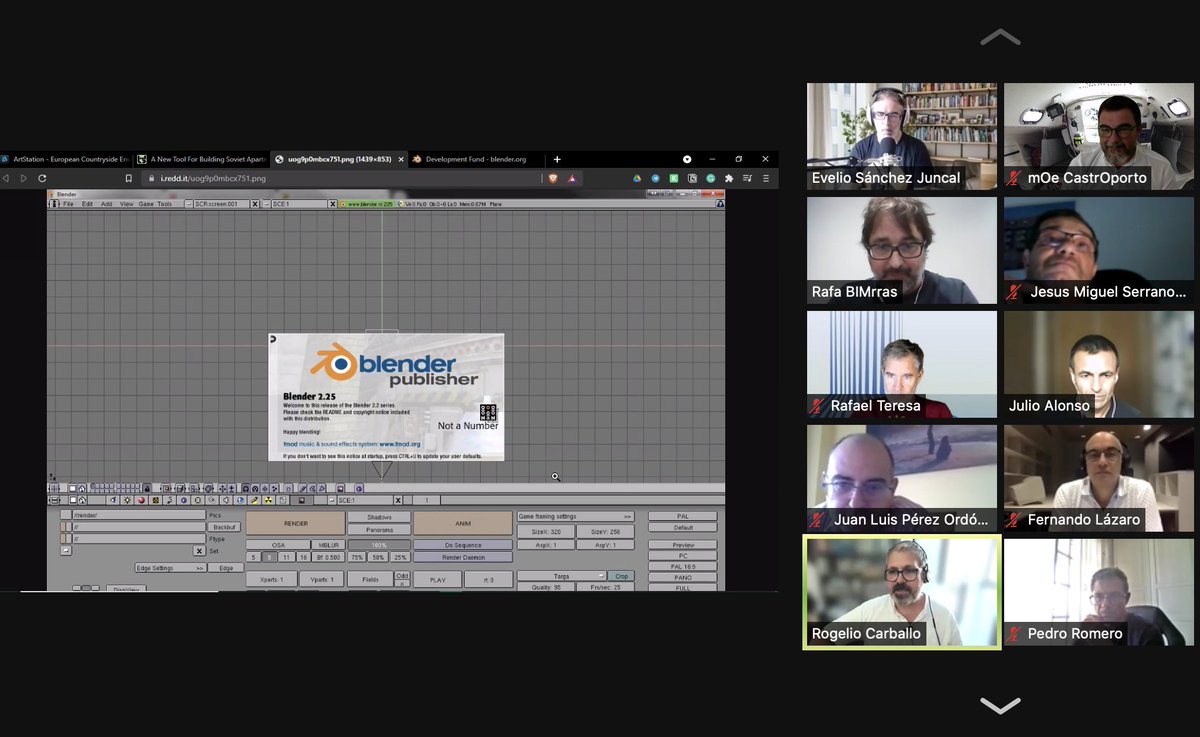
Task: Select OSA sample value 11
Action: pyautogui.click(x=286, y=557)
